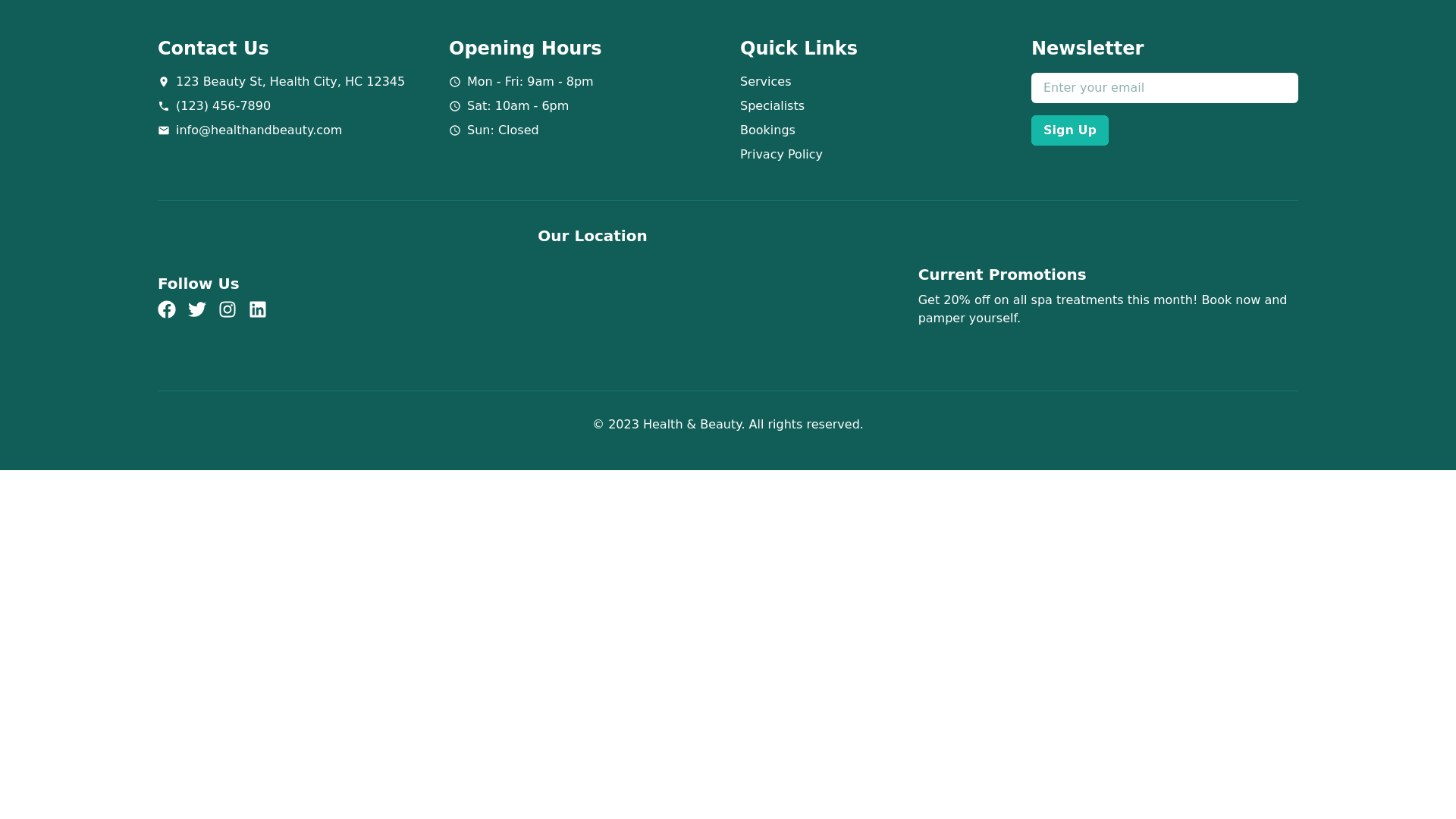Click the Our Location heading

click(x=592, y=236)
